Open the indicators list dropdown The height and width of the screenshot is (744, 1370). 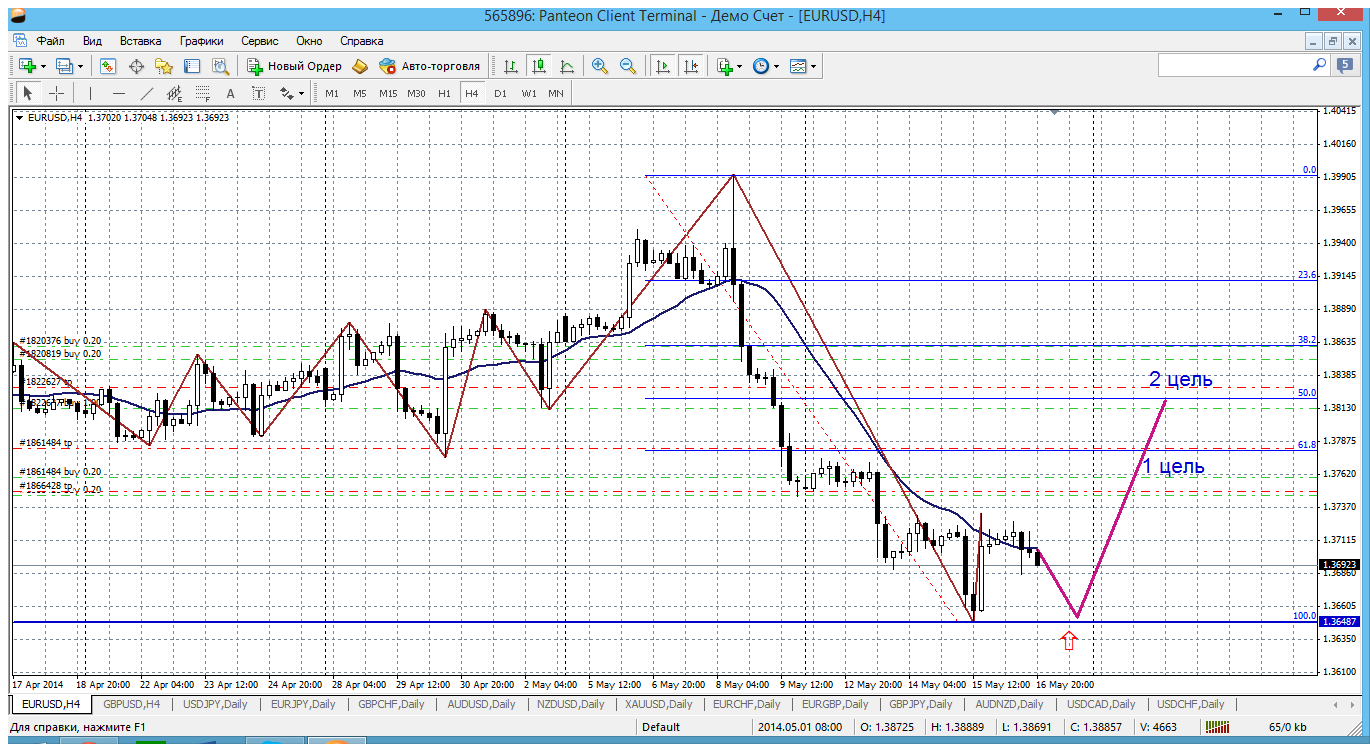(x=738, y=66)
